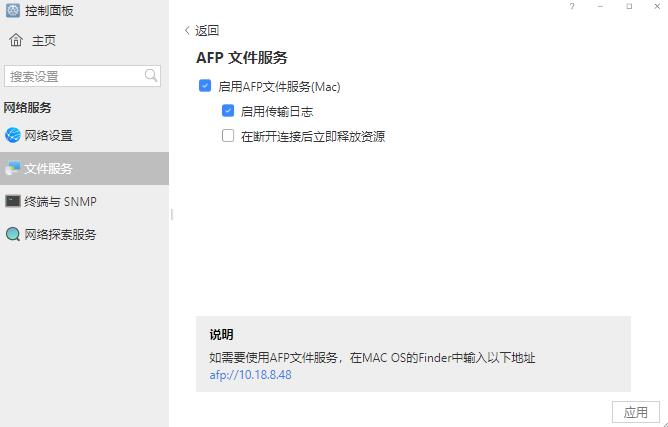This screenshot has height=427, width=668.
Task: Click the terminal icon for 终端与 SNMP
Action: (13, 201)
